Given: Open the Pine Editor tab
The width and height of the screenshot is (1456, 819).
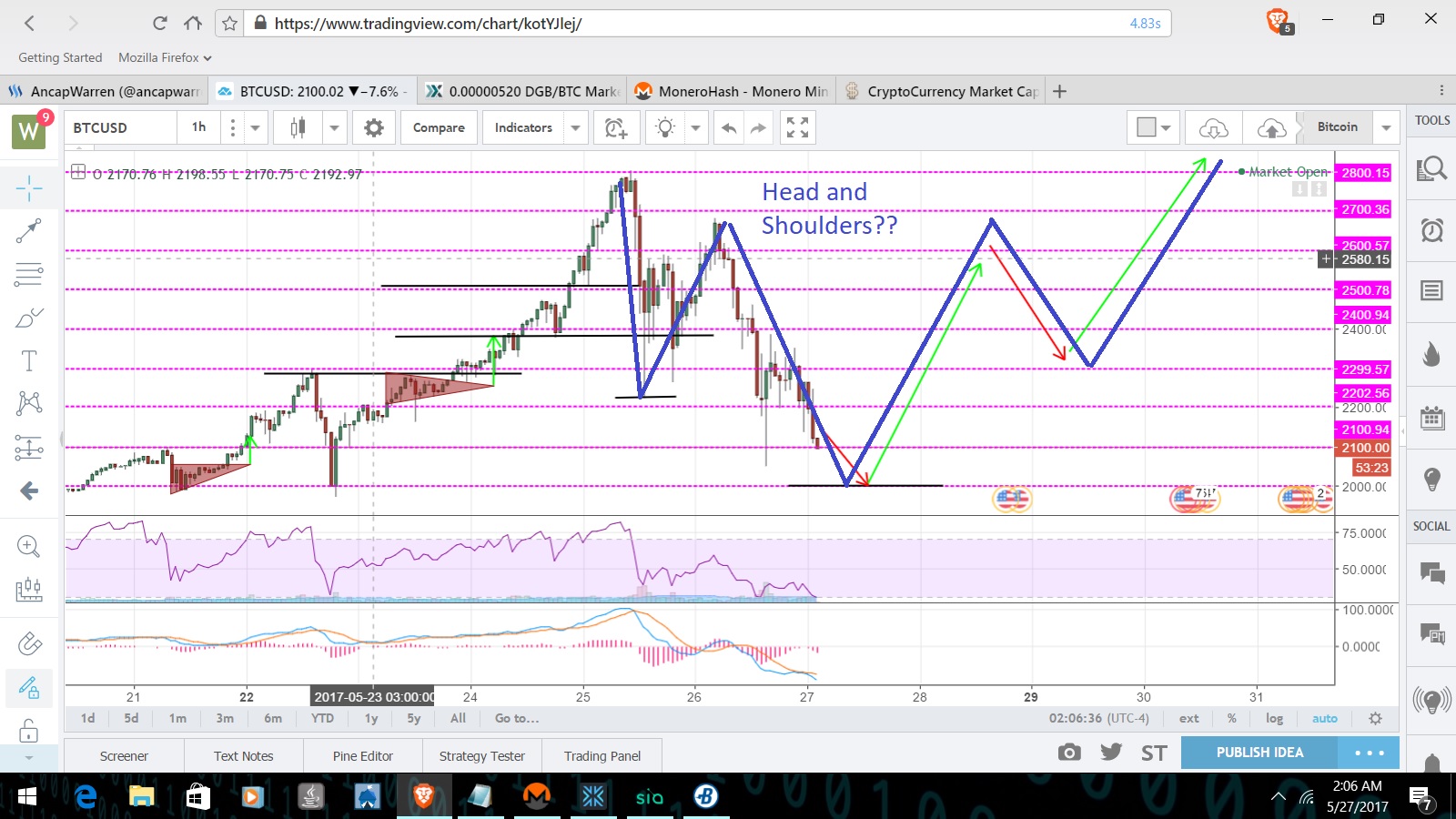Looking at the screenshot, I should click(x=362, y=756).
